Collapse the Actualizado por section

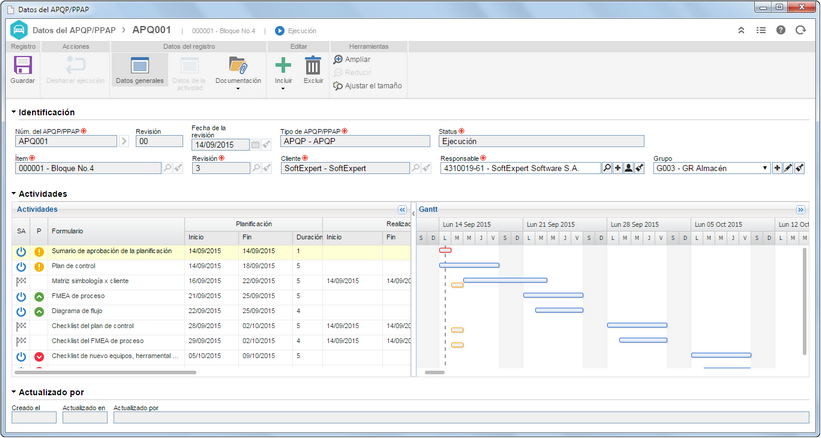coord(14,392)
